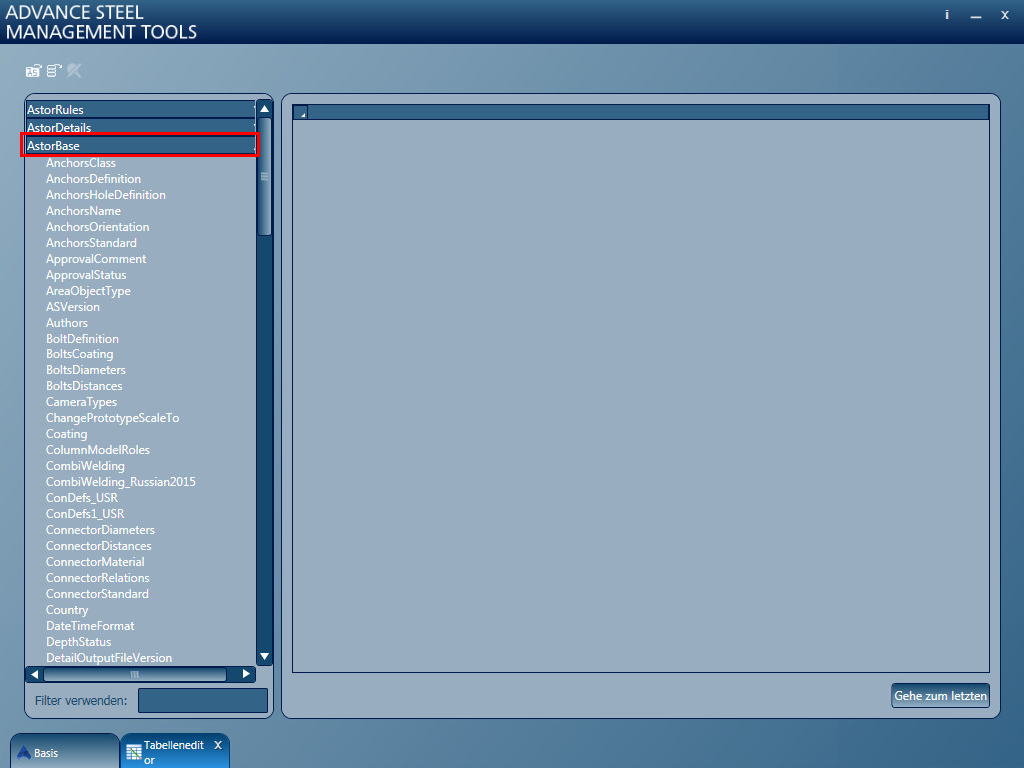The image size is (1024, 768).
Task: Minimize the Management Tools window
Action: pos(976,16)
